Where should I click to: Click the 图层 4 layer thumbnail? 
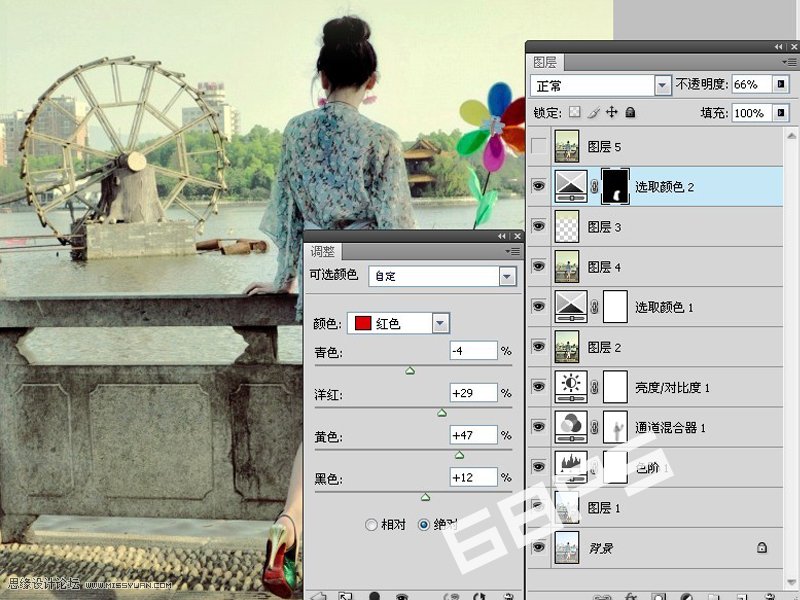pyautogui.click(x=567, y=266)
